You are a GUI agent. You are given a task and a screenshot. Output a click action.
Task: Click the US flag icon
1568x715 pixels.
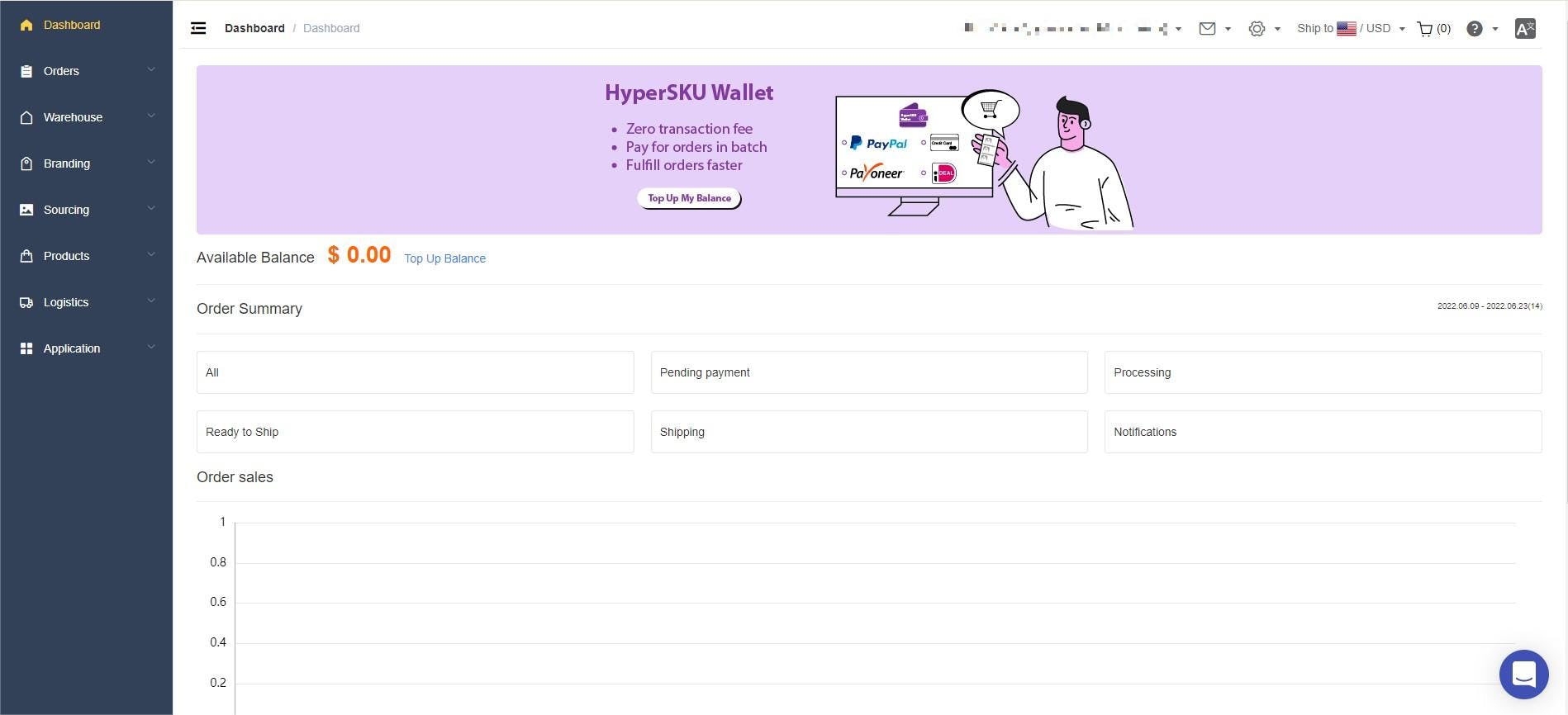click(1347, 28)
